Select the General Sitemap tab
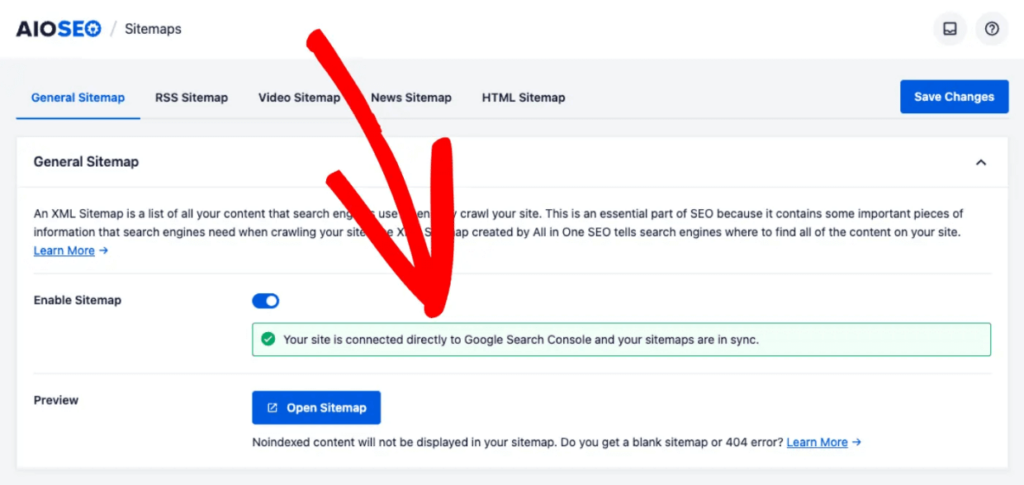 click(x=78, y=98)
